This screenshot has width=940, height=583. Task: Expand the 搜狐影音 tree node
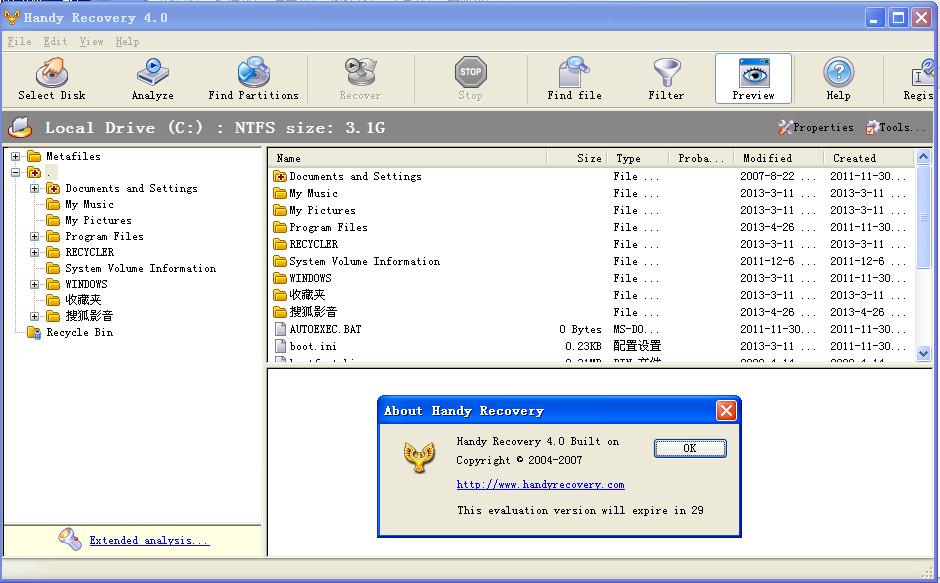35,316
